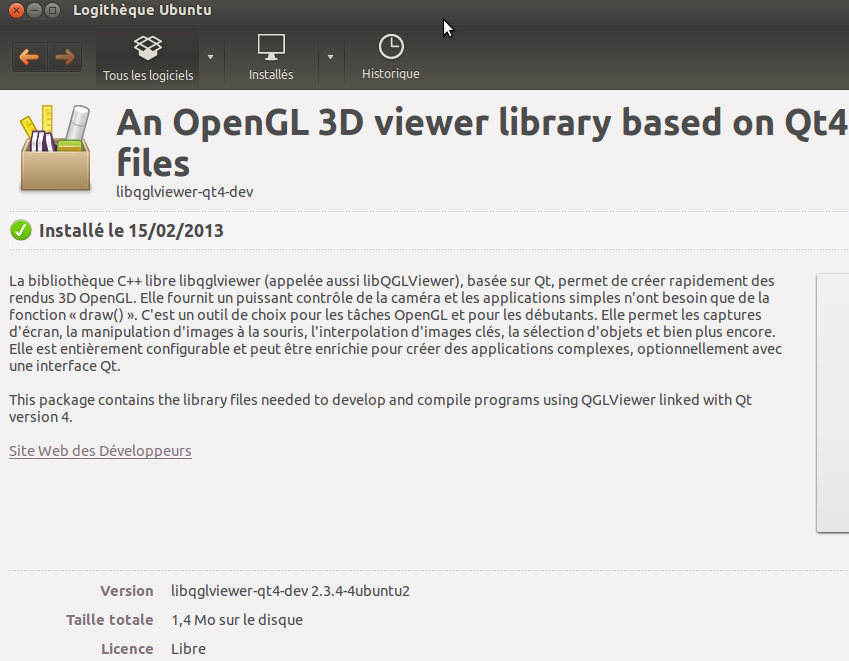The height and width of the screenshot is (661, 849).
Task: Click the green installed checkmark icon
Action: (20, 231)
